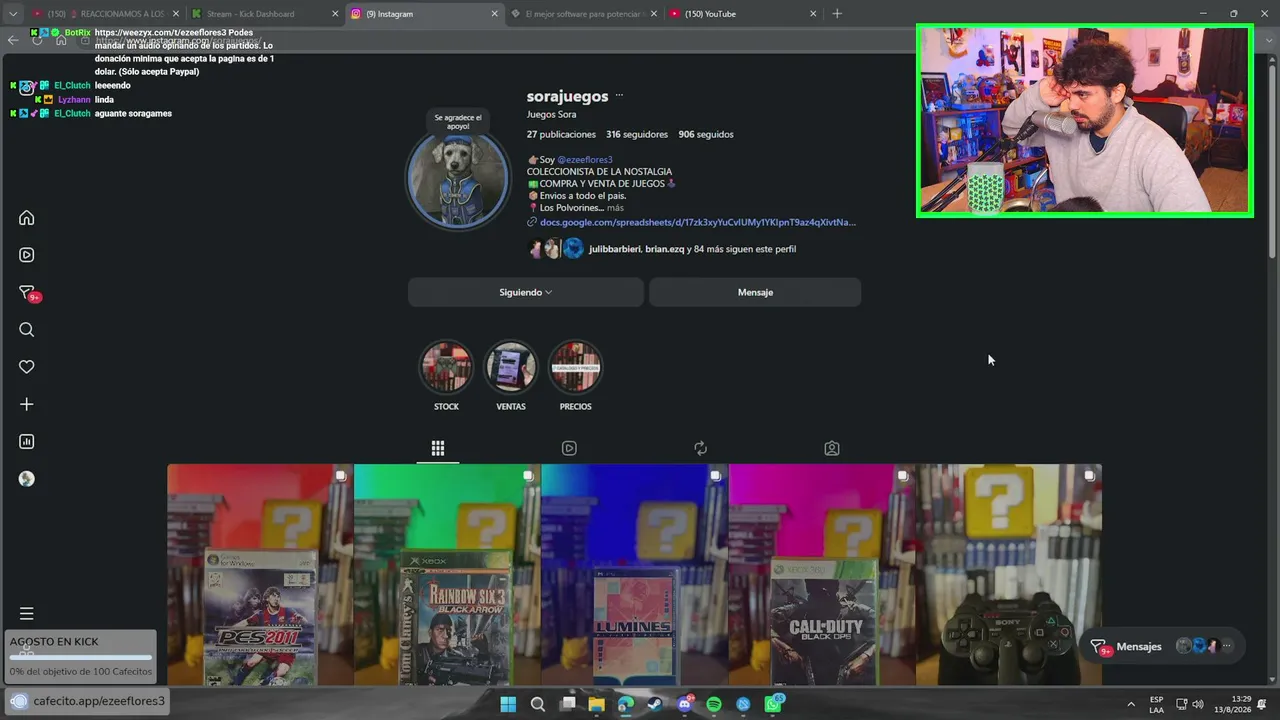Switch to the Kick Dashboard tab
1280x720 pixels.
[x=263, y=14]
